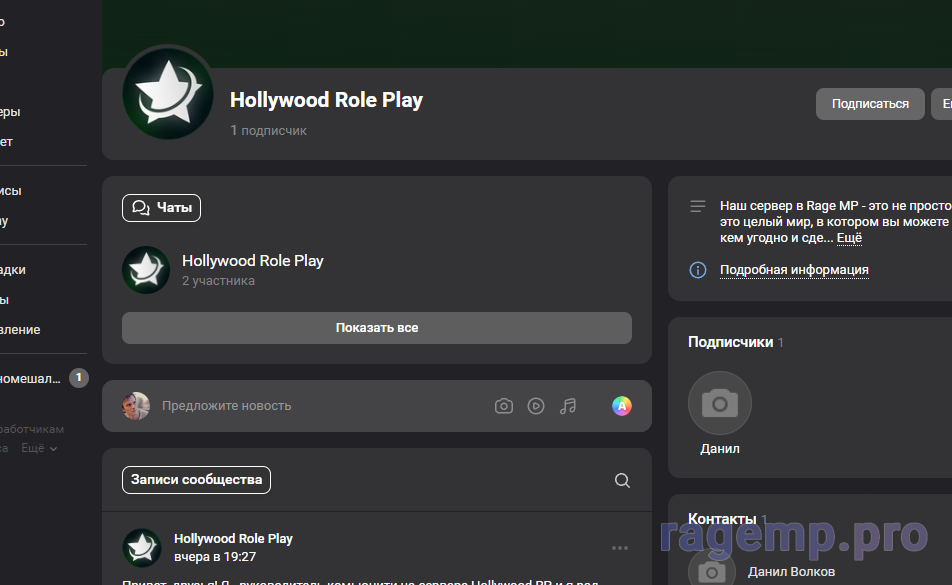Subscribe with the Подписаться button
The image size is (952, 585).
tap(870, 104)
